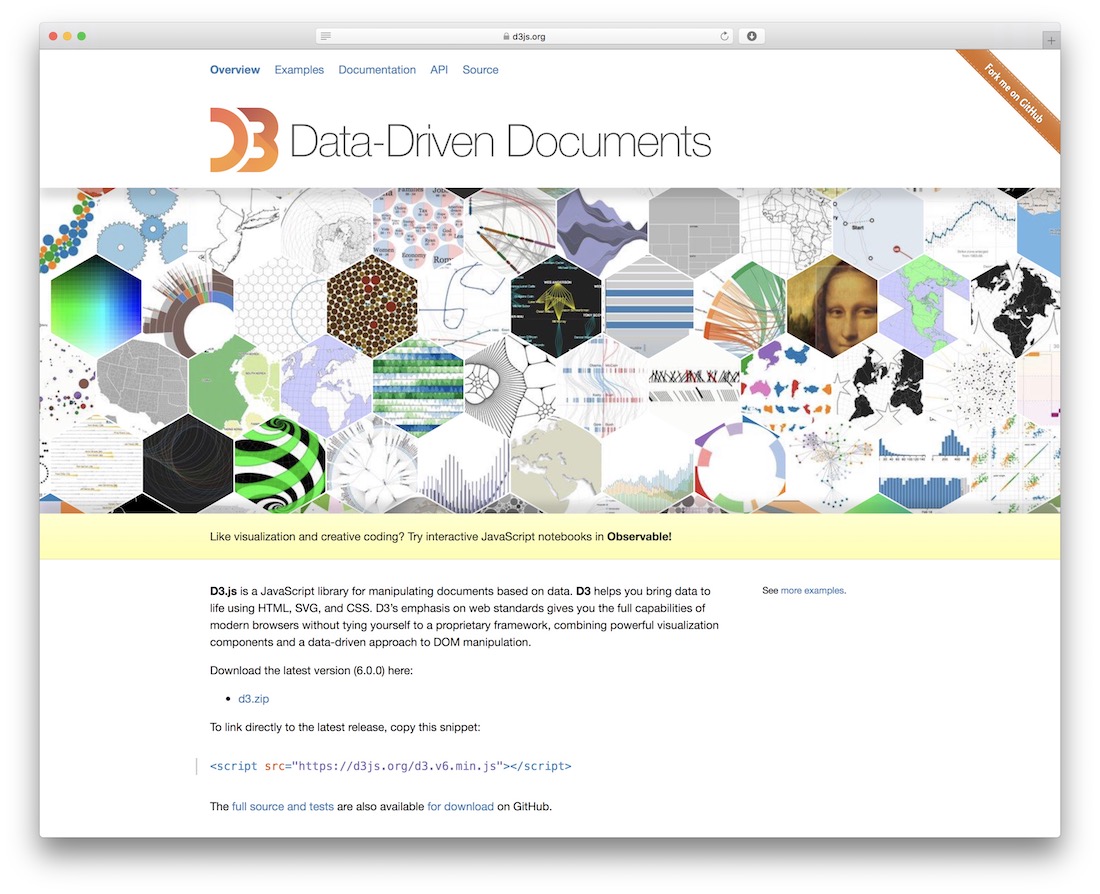Open the gray treemap hexagon example
This screenshot has width=1100, height=894.
[x=695, y=229]
